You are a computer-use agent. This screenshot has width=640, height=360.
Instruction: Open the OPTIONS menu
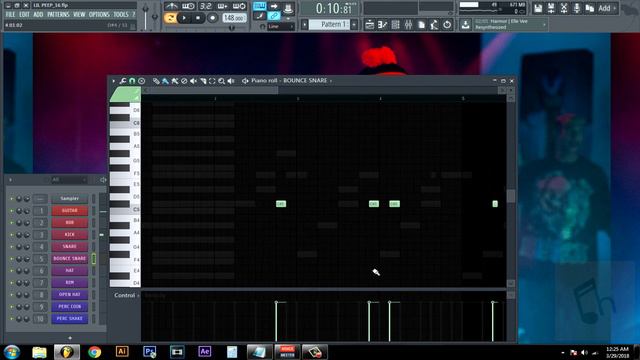[x=99, y=15]
